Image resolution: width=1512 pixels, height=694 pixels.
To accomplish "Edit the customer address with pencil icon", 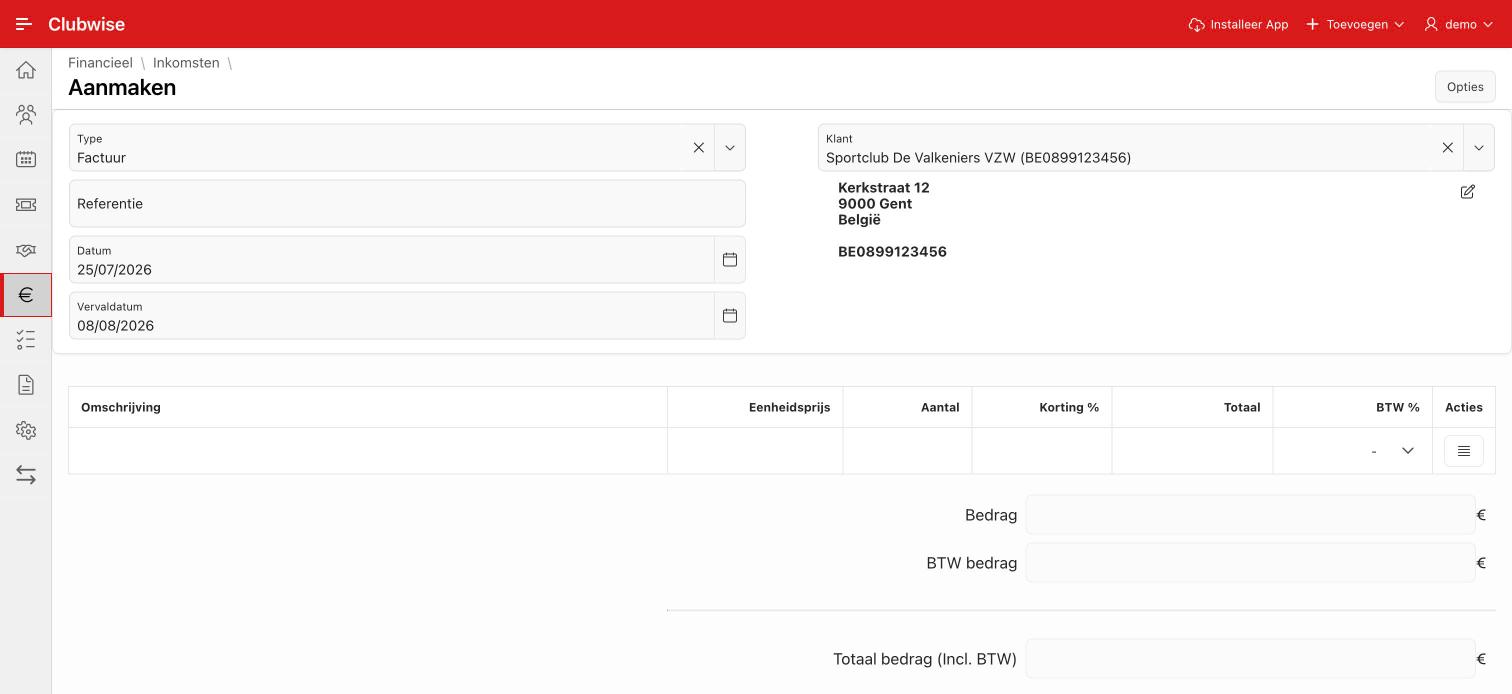I will click(x=1467, y=191).
